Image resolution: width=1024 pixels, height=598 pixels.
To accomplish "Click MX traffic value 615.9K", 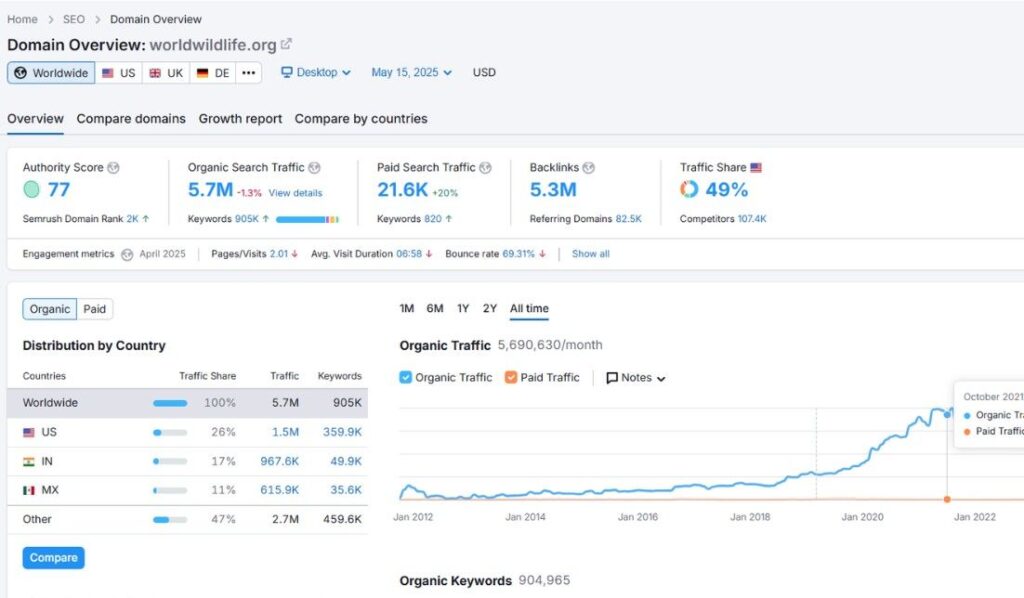I will coord(280,490).
